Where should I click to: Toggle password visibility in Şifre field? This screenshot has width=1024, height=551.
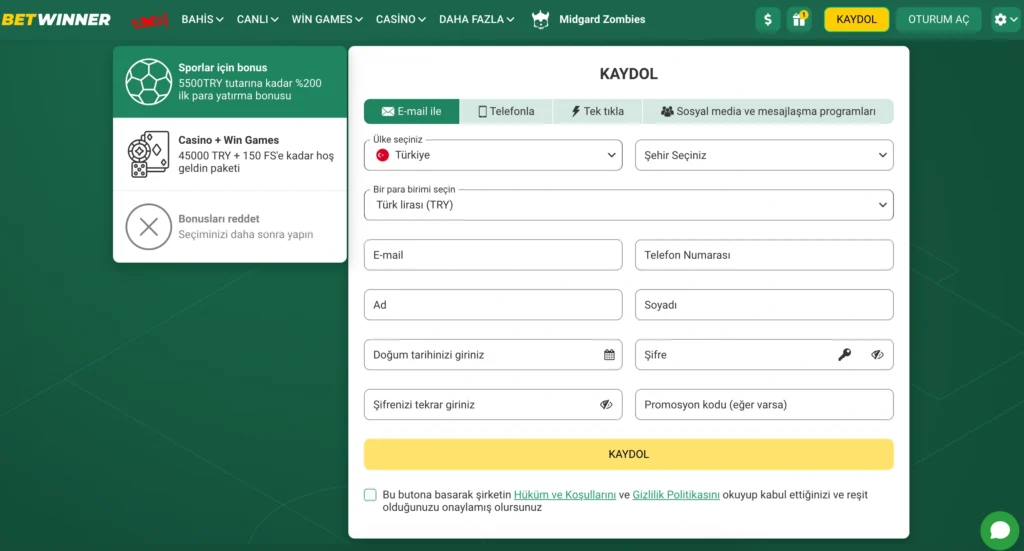pyautogui.click(x=877, y=355)
